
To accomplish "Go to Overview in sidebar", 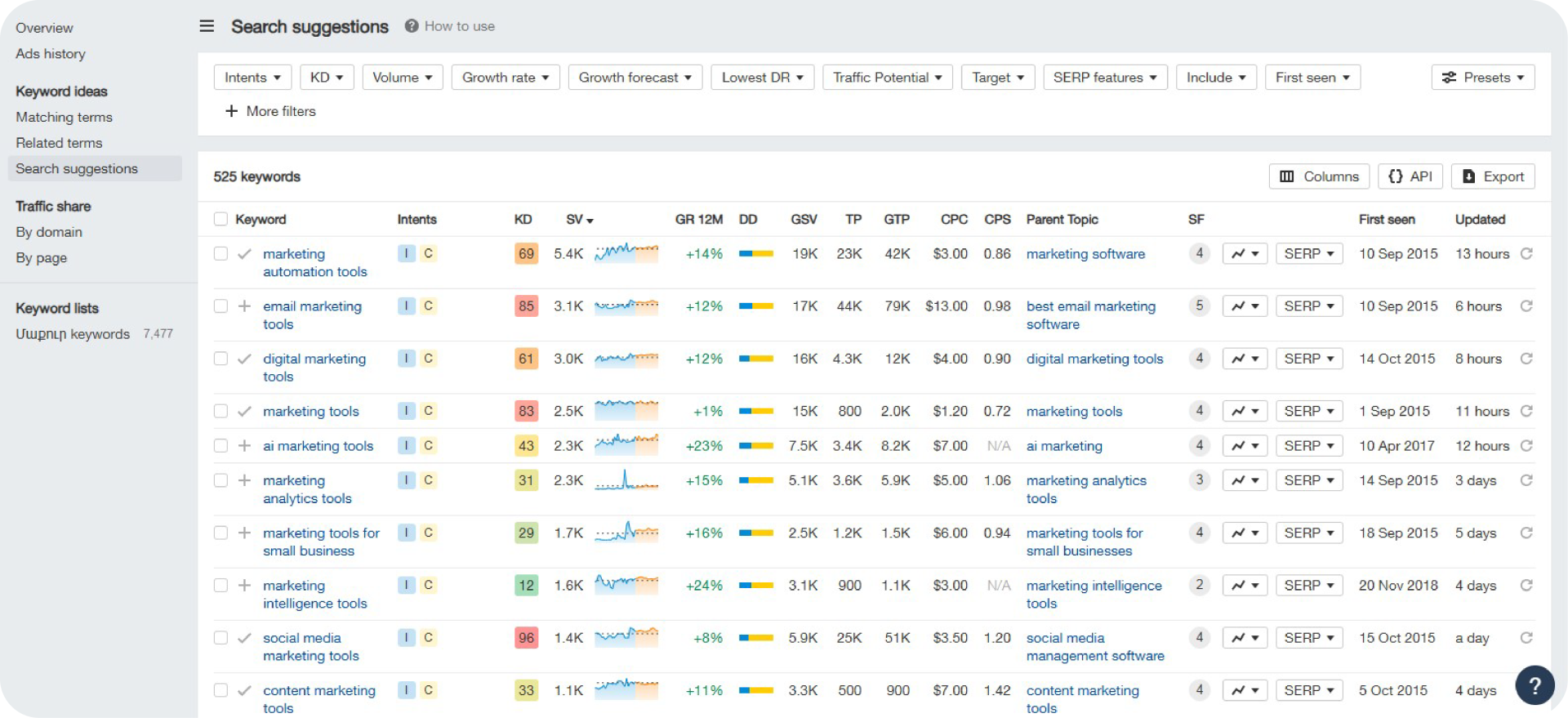I will [44, 28].
